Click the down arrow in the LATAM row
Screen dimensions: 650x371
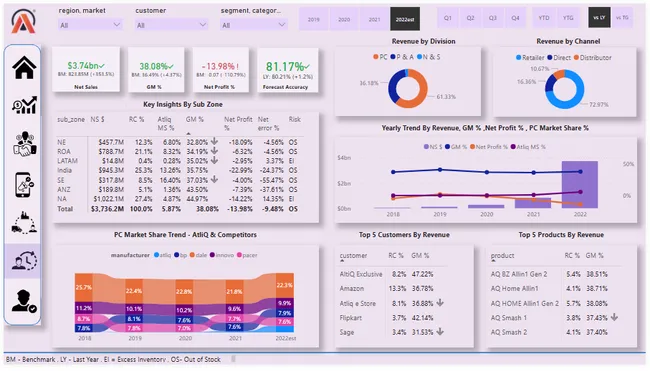(x=214, y=160)
